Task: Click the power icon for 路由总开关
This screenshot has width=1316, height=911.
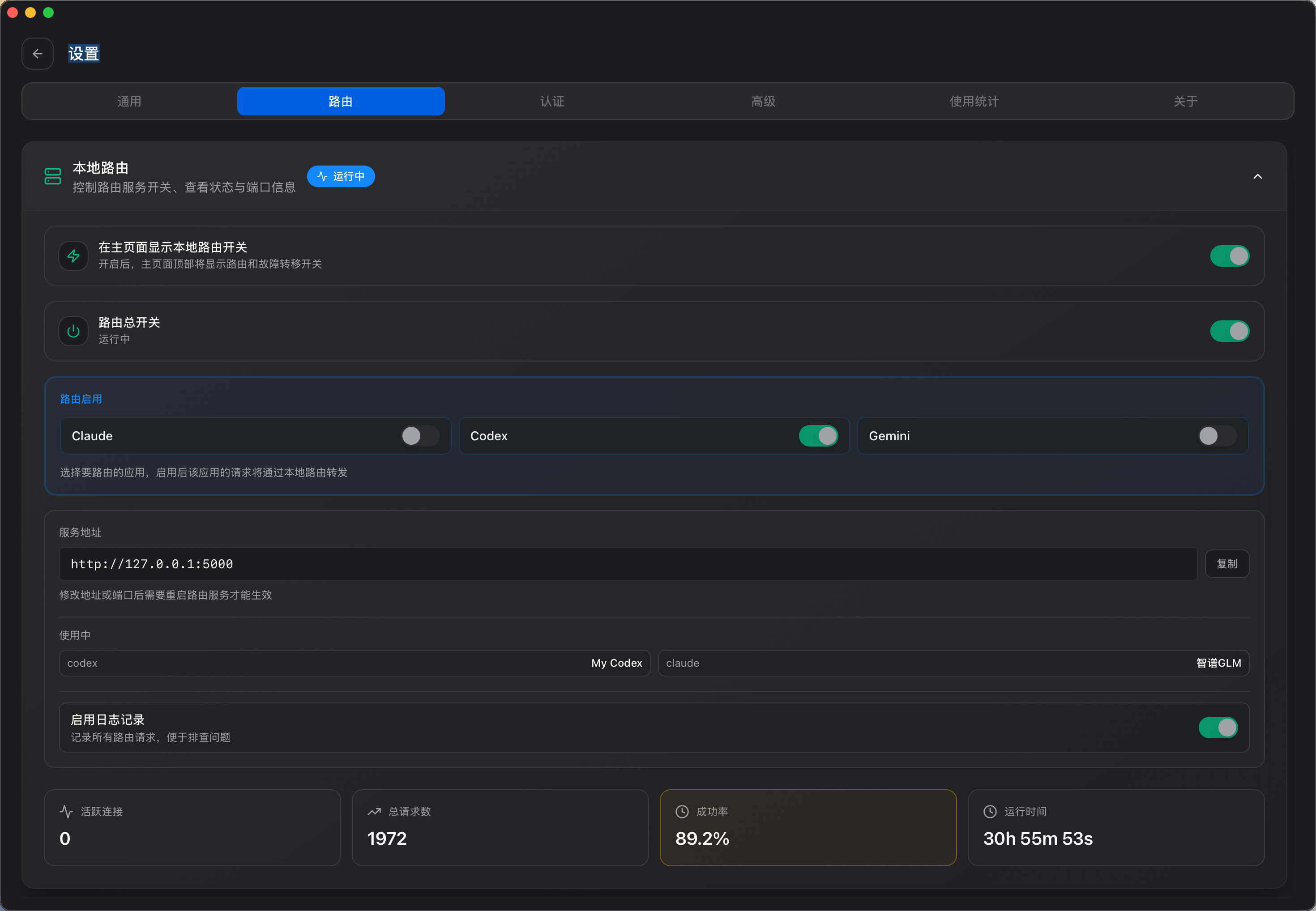Action: coord(74,331)
